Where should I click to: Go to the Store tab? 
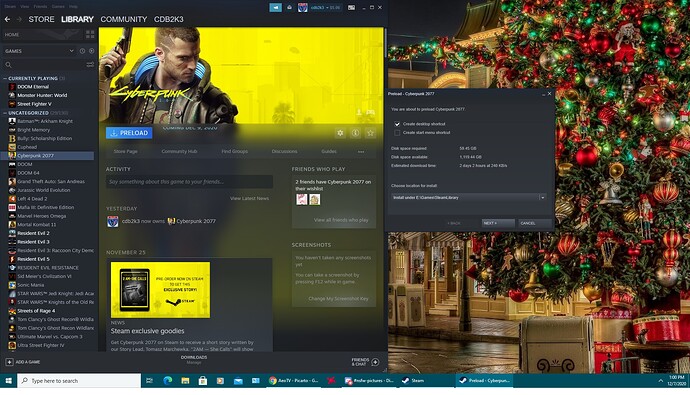click(x=41, y=19)
